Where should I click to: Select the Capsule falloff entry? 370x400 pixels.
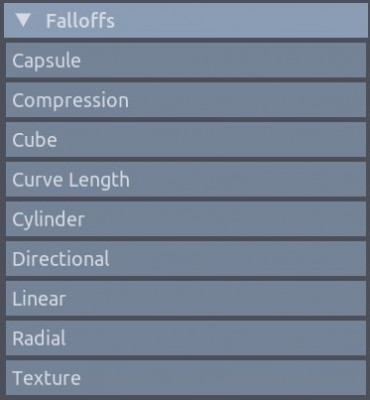(186, 60)
